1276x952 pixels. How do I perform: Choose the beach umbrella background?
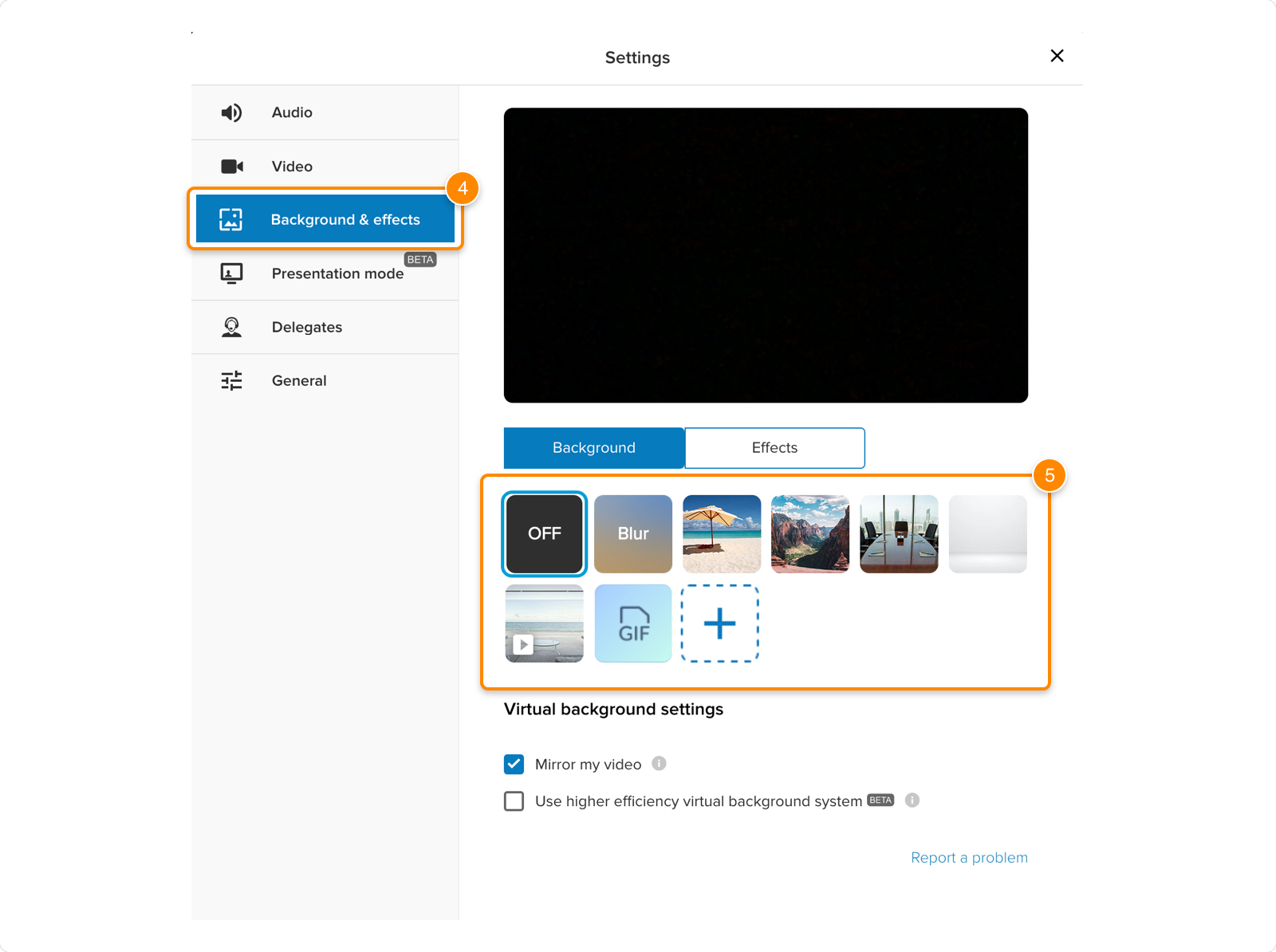pyautogui.click(x=721, y=533)
